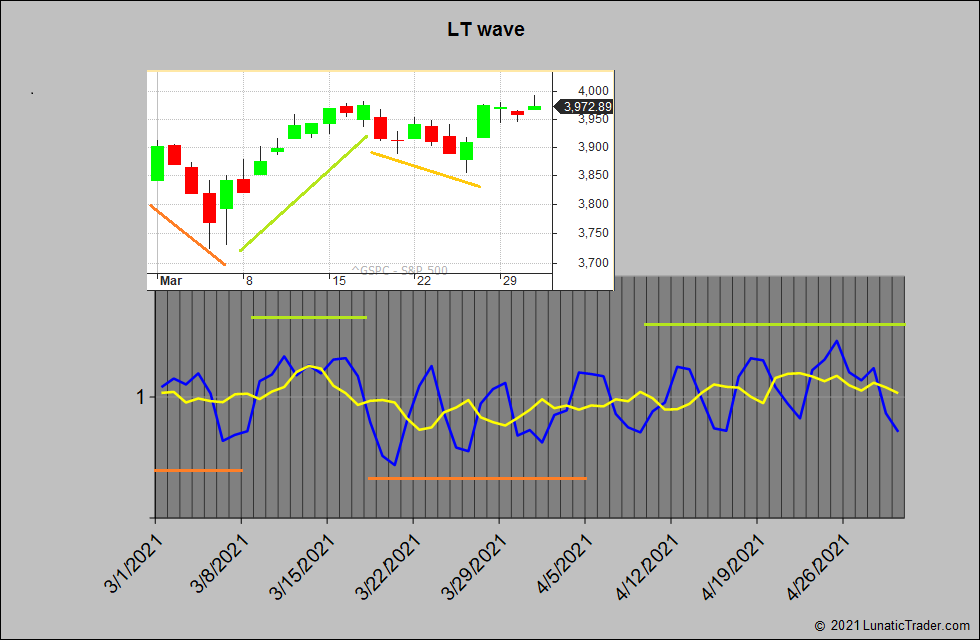Select the long orange horizontal line under wave
Image resolution: width=980 pixels, height=640 pixels.
[476, 478]
